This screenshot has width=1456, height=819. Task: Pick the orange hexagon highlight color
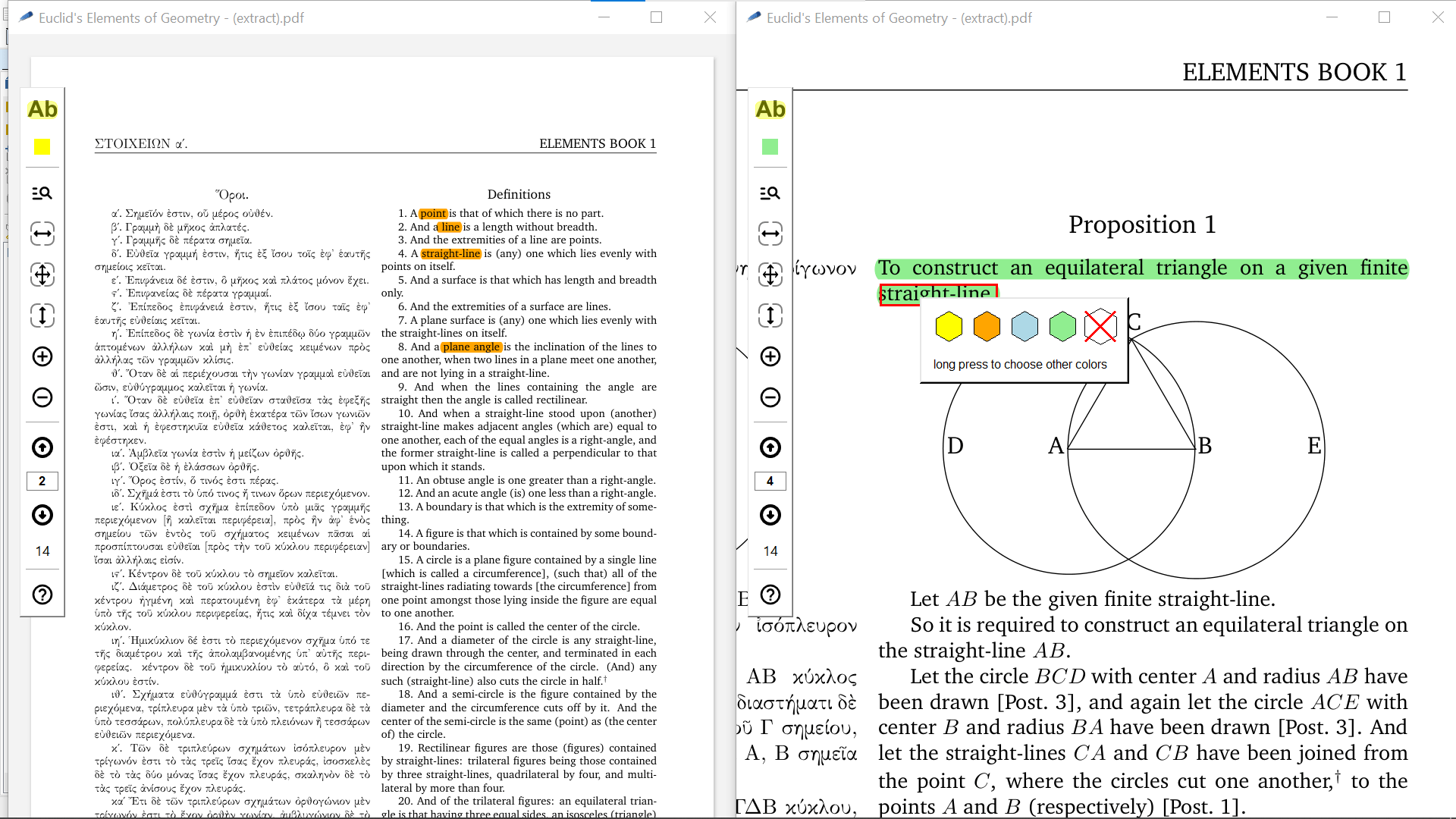(987, 327)
